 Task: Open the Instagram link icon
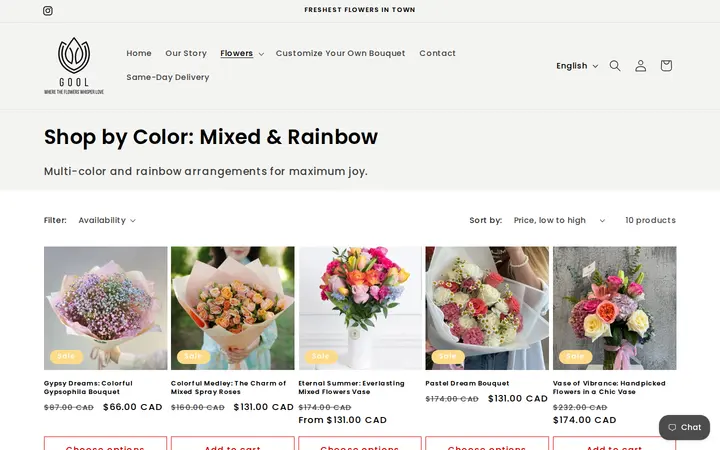tap(48, 11)
